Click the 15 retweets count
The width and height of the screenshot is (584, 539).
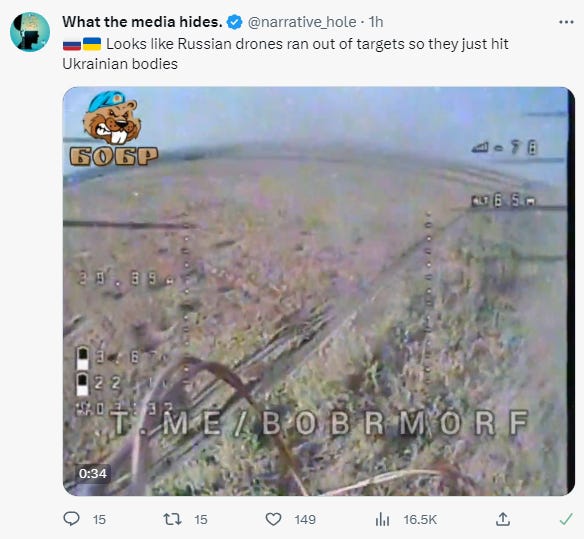(x=201, y=520)
